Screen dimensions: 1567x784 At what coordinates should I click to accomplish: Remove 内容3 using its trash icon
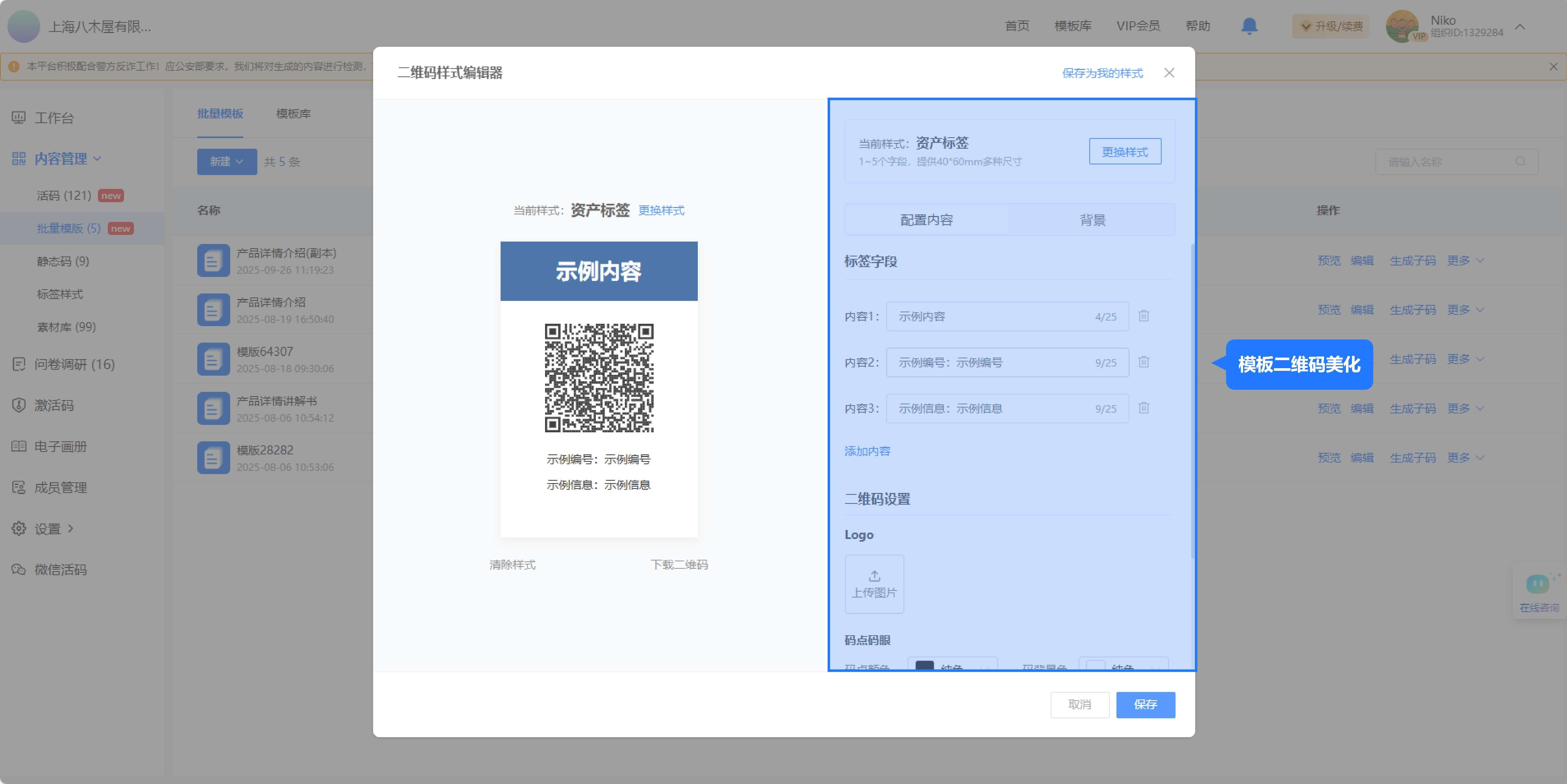(1144, 408)
